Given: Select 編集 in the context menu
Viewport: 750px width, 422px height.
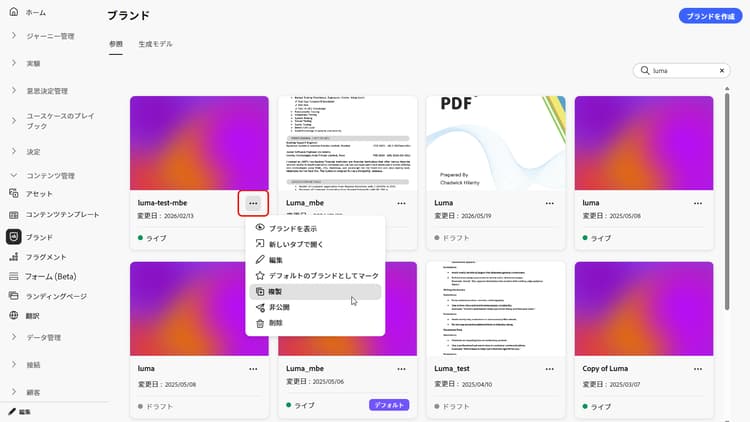Looking at the screenshot, I should pyautogui.click(x=315, y=260).
